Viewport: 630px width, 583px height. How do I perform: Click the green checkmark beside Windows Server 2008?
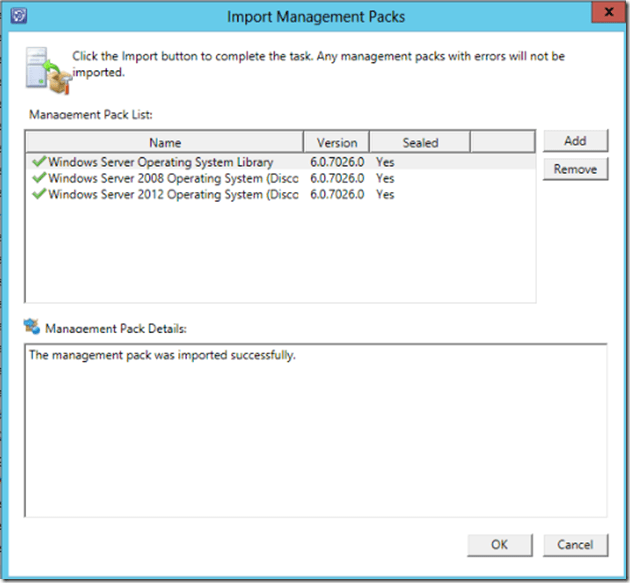[x=38, y=178]
